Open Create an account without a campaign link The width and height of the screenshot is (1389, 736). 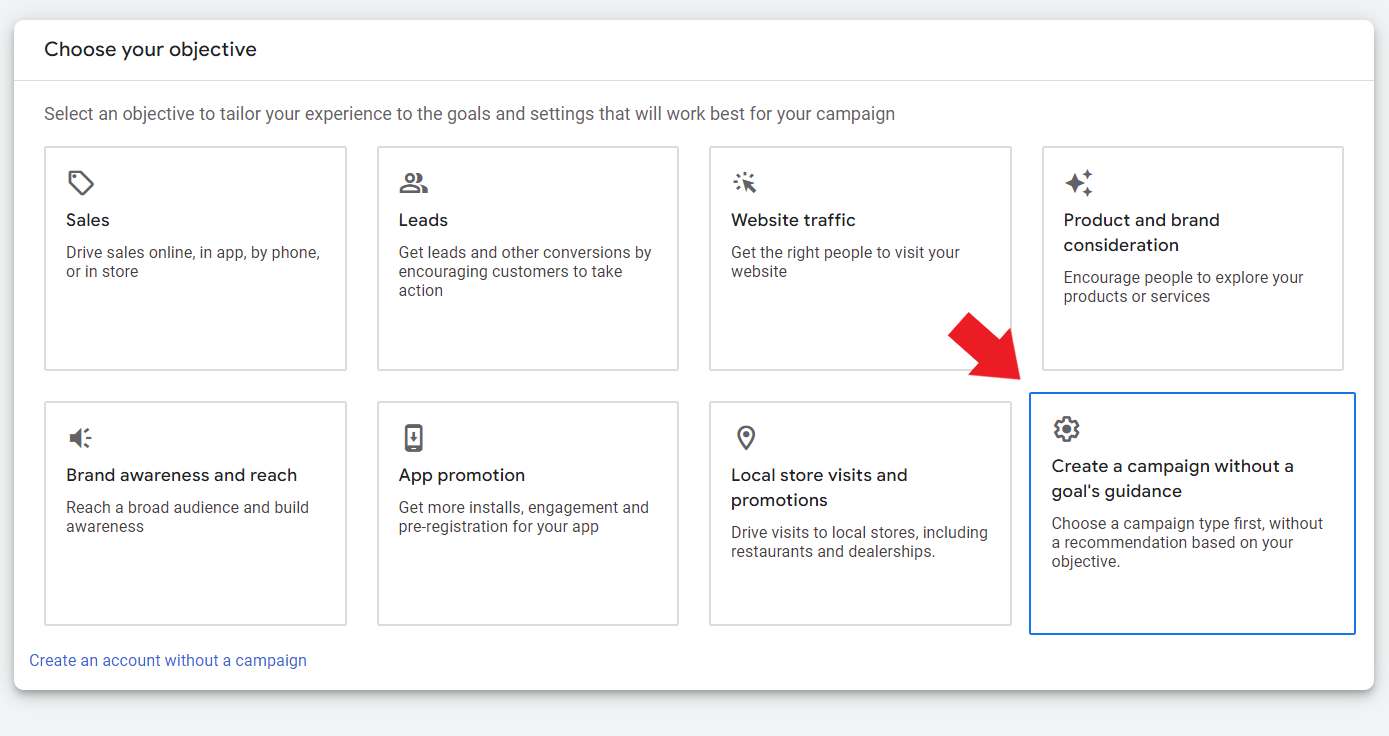click(167, 660)
